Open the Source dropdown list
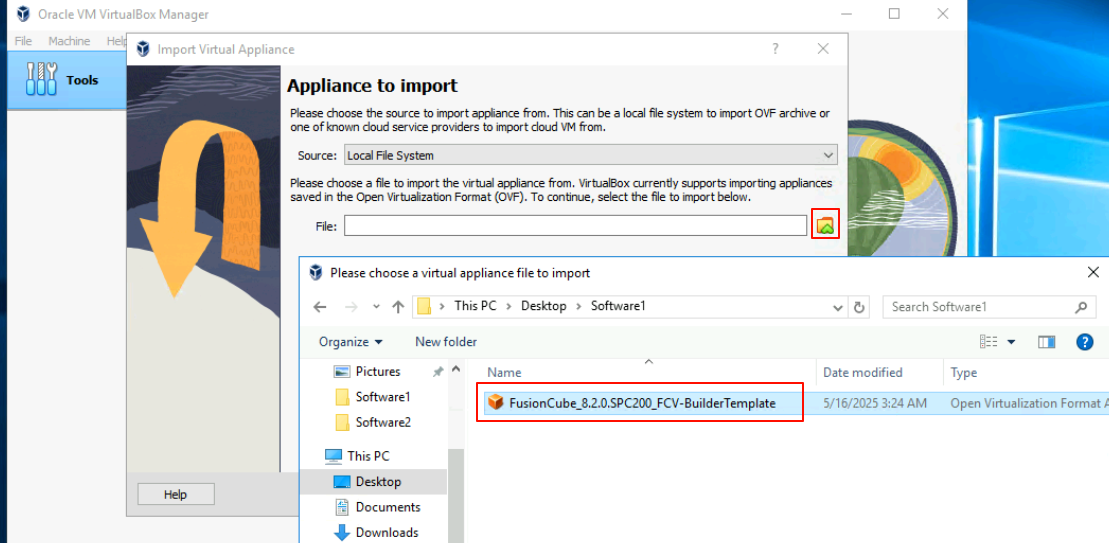Image resolution: width=1109 pixels, height=543 pixels. coord(589,155)
